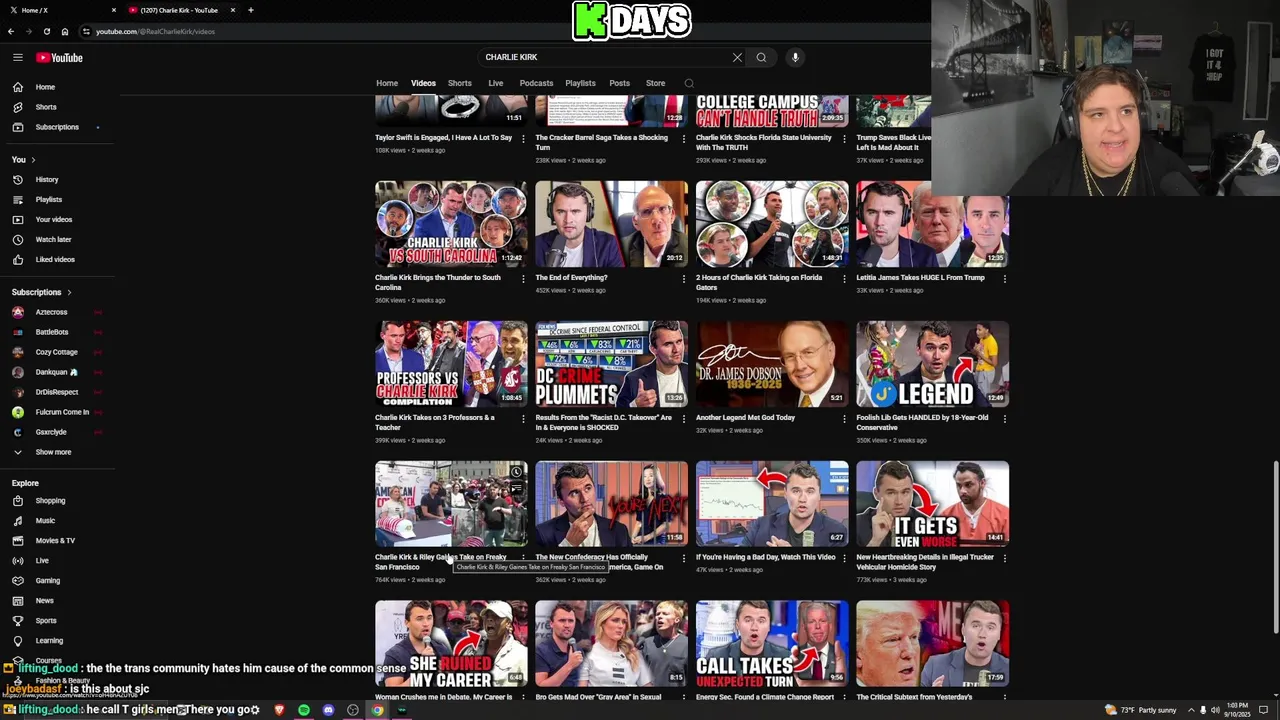Open Your videos in sidebar
Image resolution: width=1280 pixels, height=720 pixels.
point(56,219)
